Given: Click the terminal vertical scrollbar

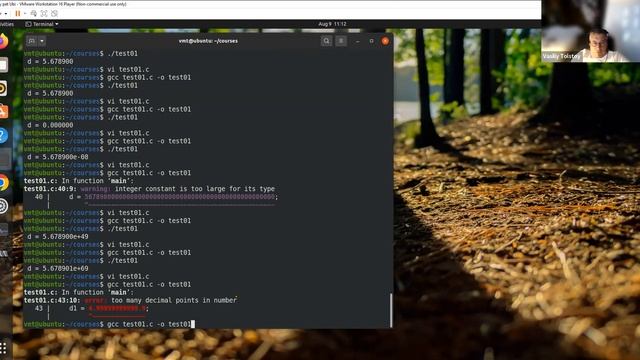Looking at the screenshot, I should pyautogui.click(x=391, y=310).
